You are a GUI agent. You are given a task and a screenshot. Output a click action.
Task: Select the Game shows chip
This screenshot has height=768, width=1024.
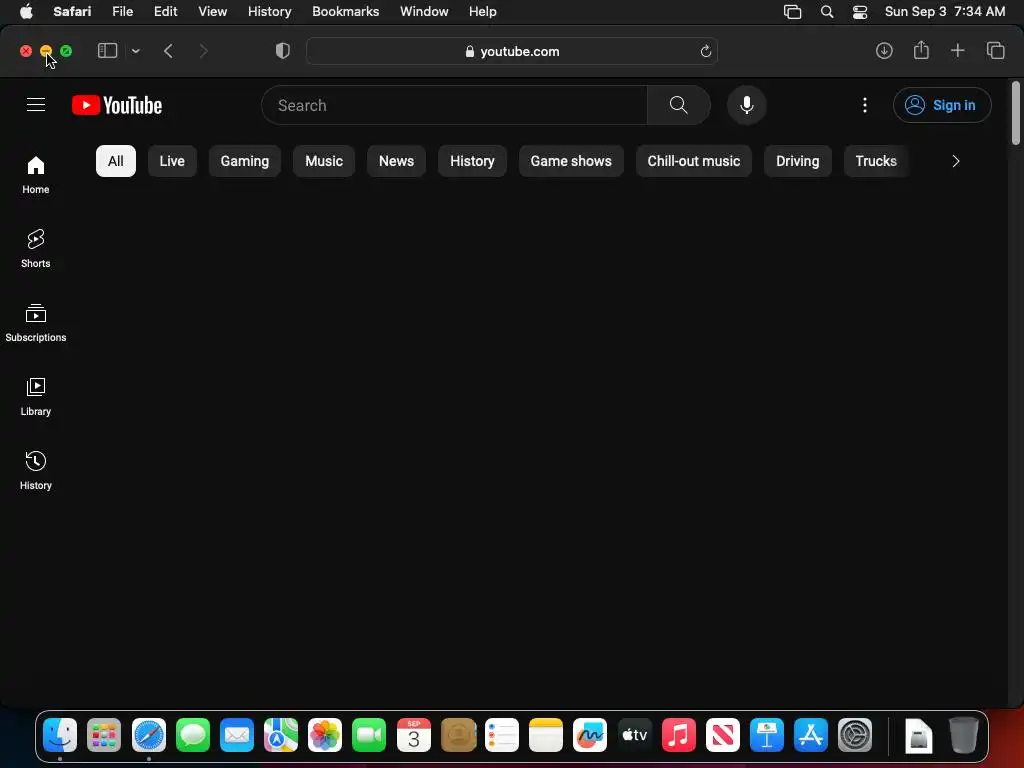click(x=571, y=161)
